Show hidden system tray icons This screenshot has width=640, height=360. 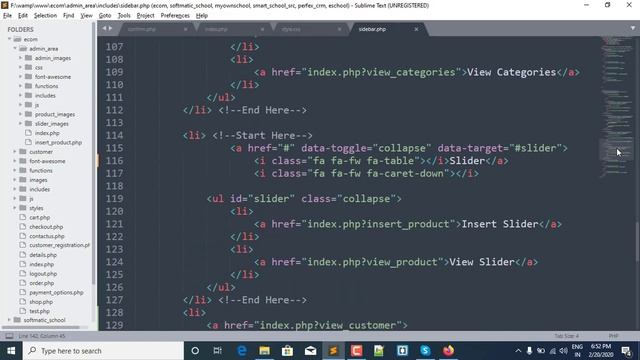tap(518, 351)
